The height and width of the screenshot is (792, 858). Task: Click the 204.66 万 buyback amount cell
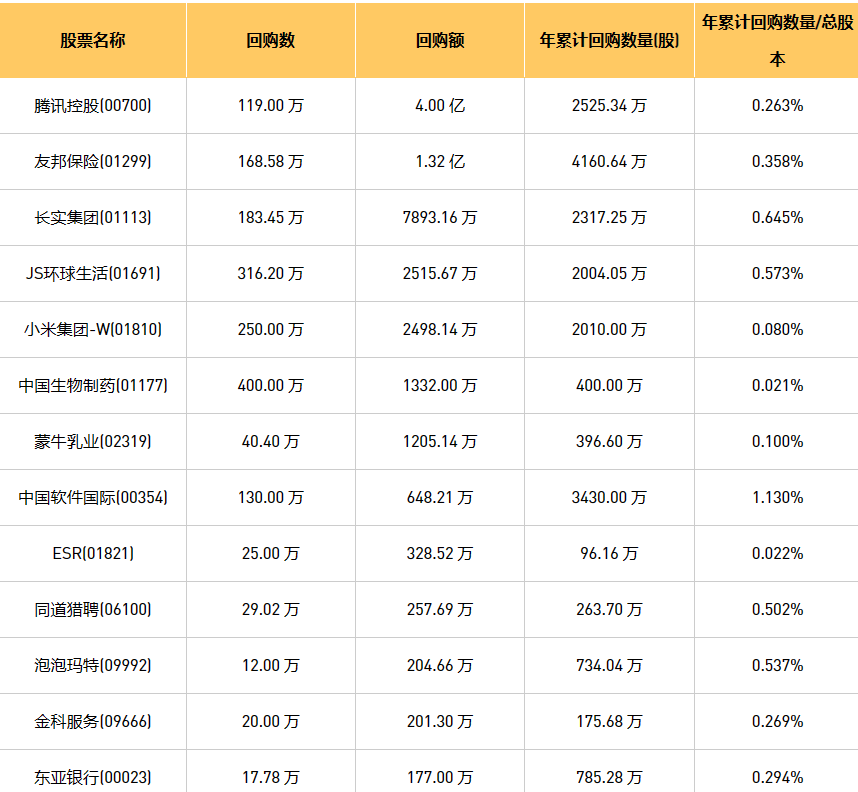[440, 665]
